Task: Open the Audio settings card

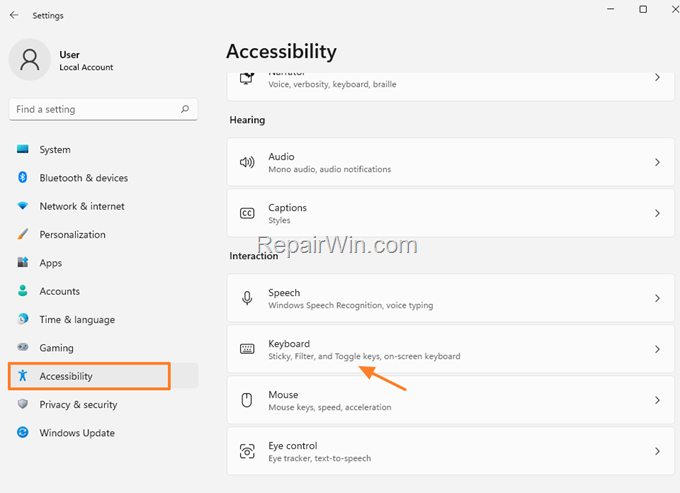Action: 451,162
